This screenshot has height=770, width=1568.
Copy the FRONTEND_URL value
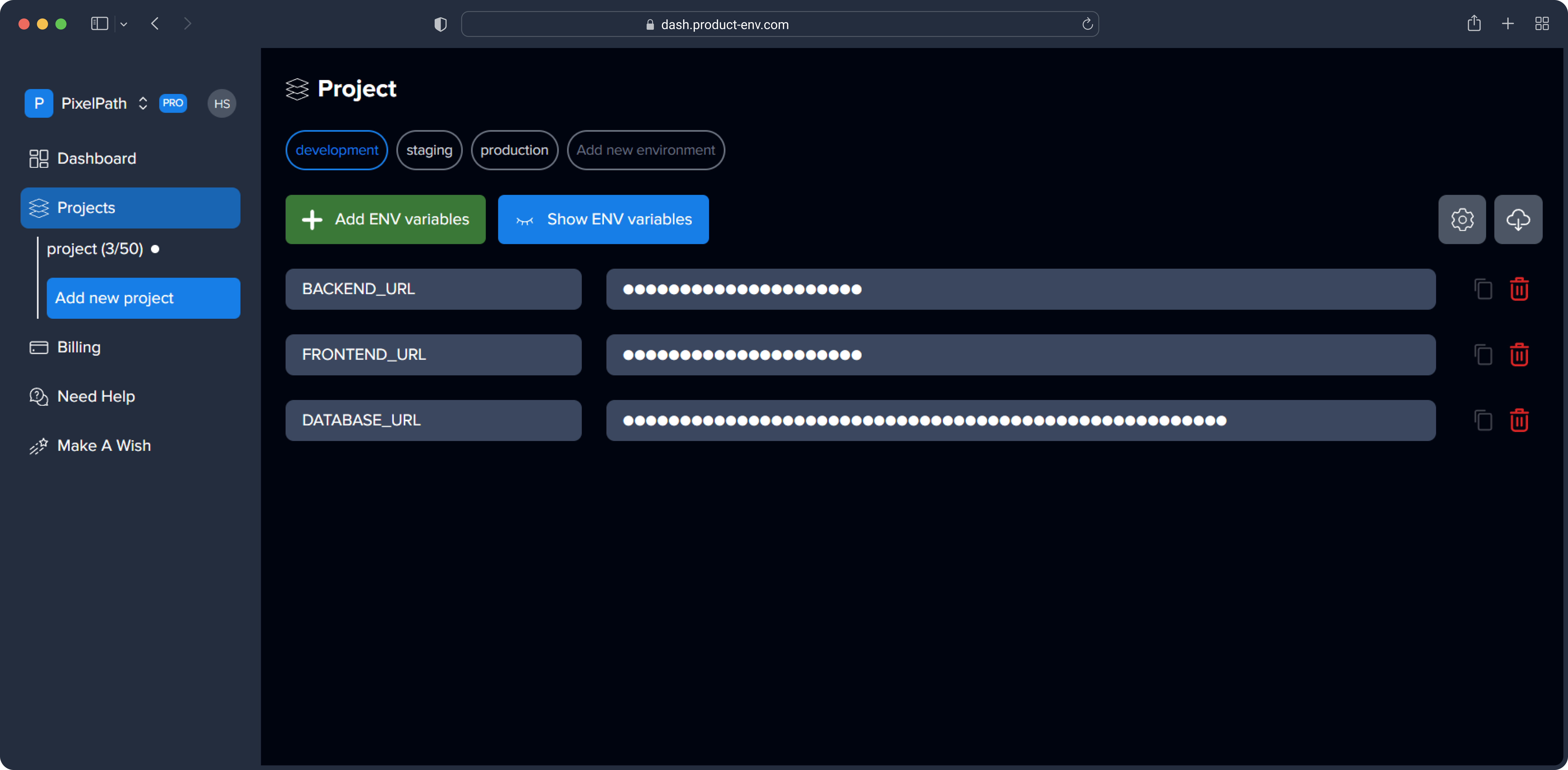tap(1484, 355)
